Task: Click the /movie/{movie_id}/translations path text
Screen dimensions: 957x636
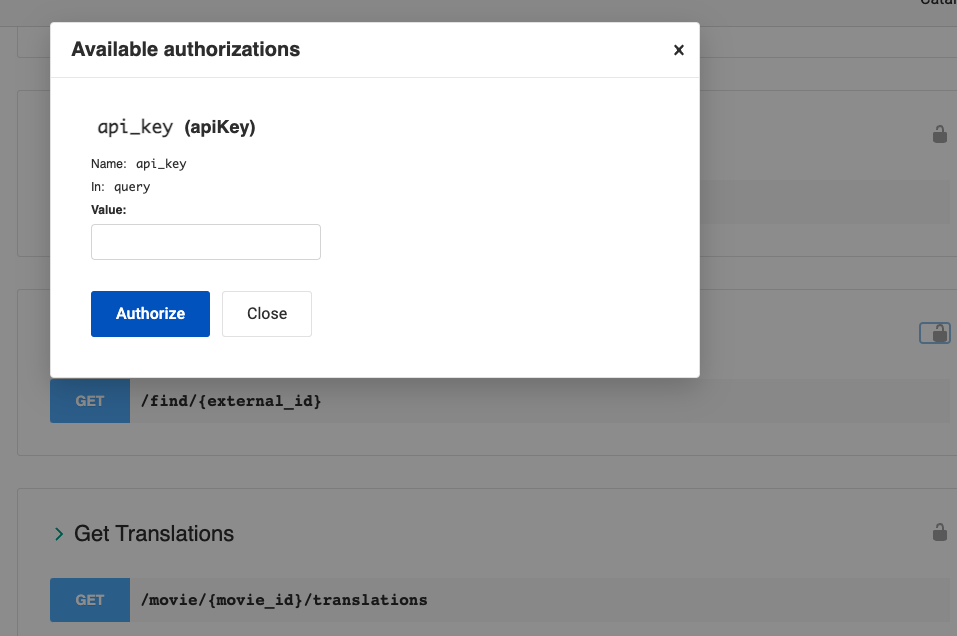Action: 284,599
